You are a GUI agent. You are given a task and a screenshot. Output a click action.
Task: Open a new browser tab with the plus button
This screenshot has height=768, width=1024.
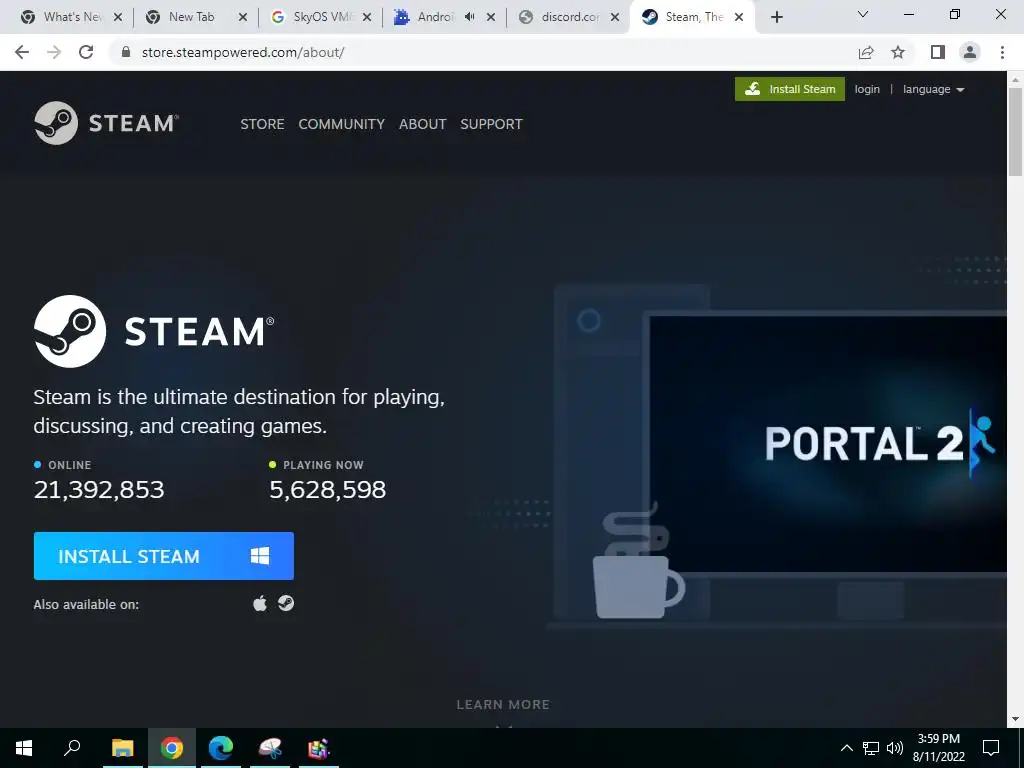click(x=776, y=17)
